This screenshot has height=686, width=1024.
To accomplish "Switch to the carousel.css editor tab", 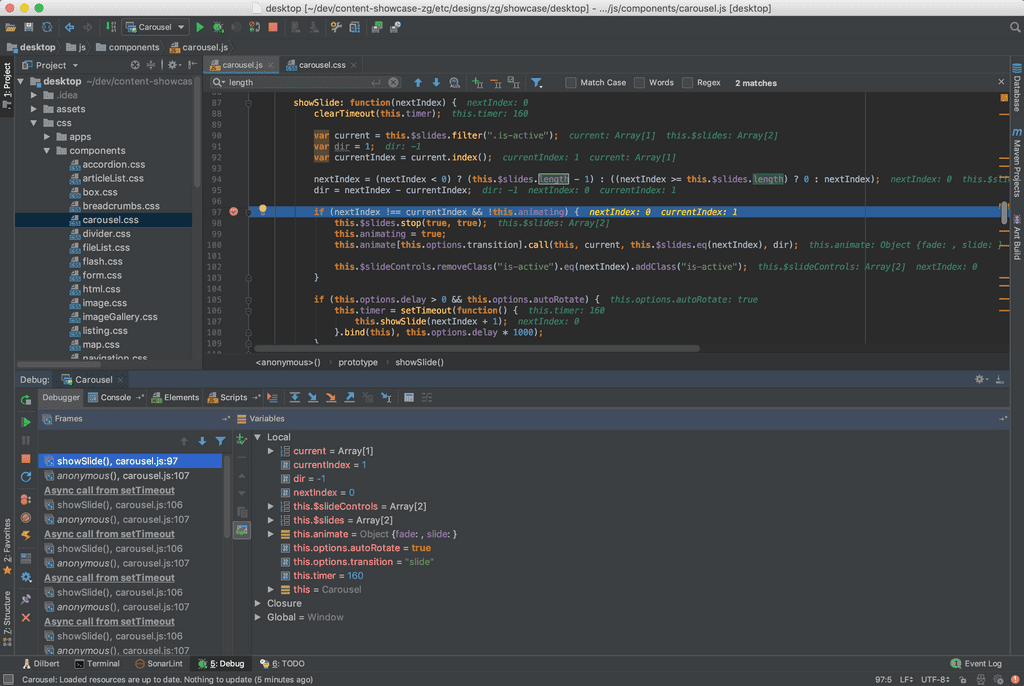I will (321, 63).
